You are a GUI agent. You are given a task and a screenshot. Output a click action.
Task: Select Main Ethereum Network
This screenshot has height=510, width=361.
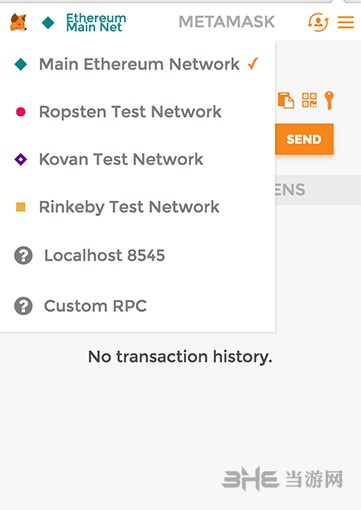pyautogui.click(x=137, y=64)
